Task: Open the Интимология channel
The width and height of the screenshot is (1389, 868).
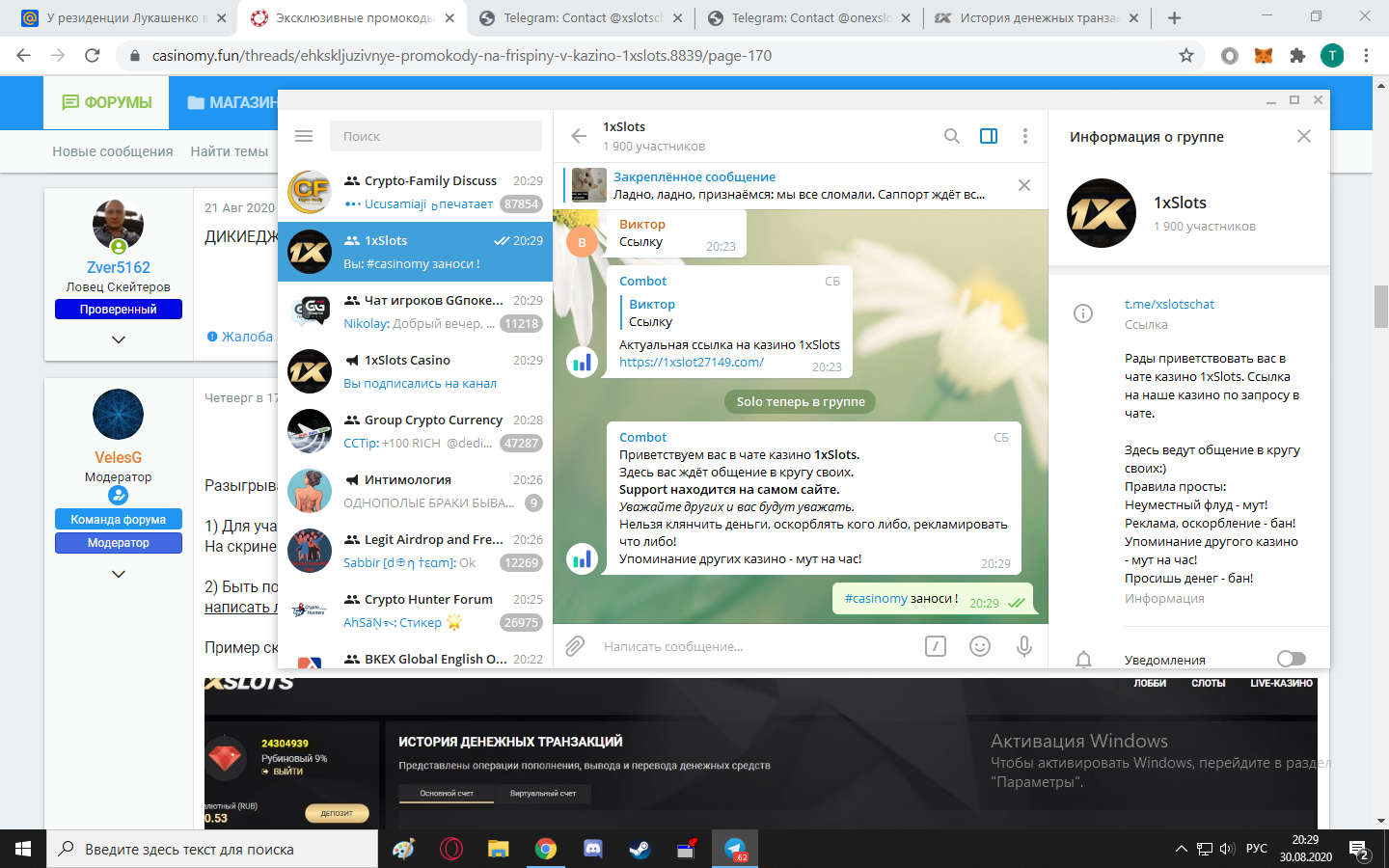Action: pos(415,491)
